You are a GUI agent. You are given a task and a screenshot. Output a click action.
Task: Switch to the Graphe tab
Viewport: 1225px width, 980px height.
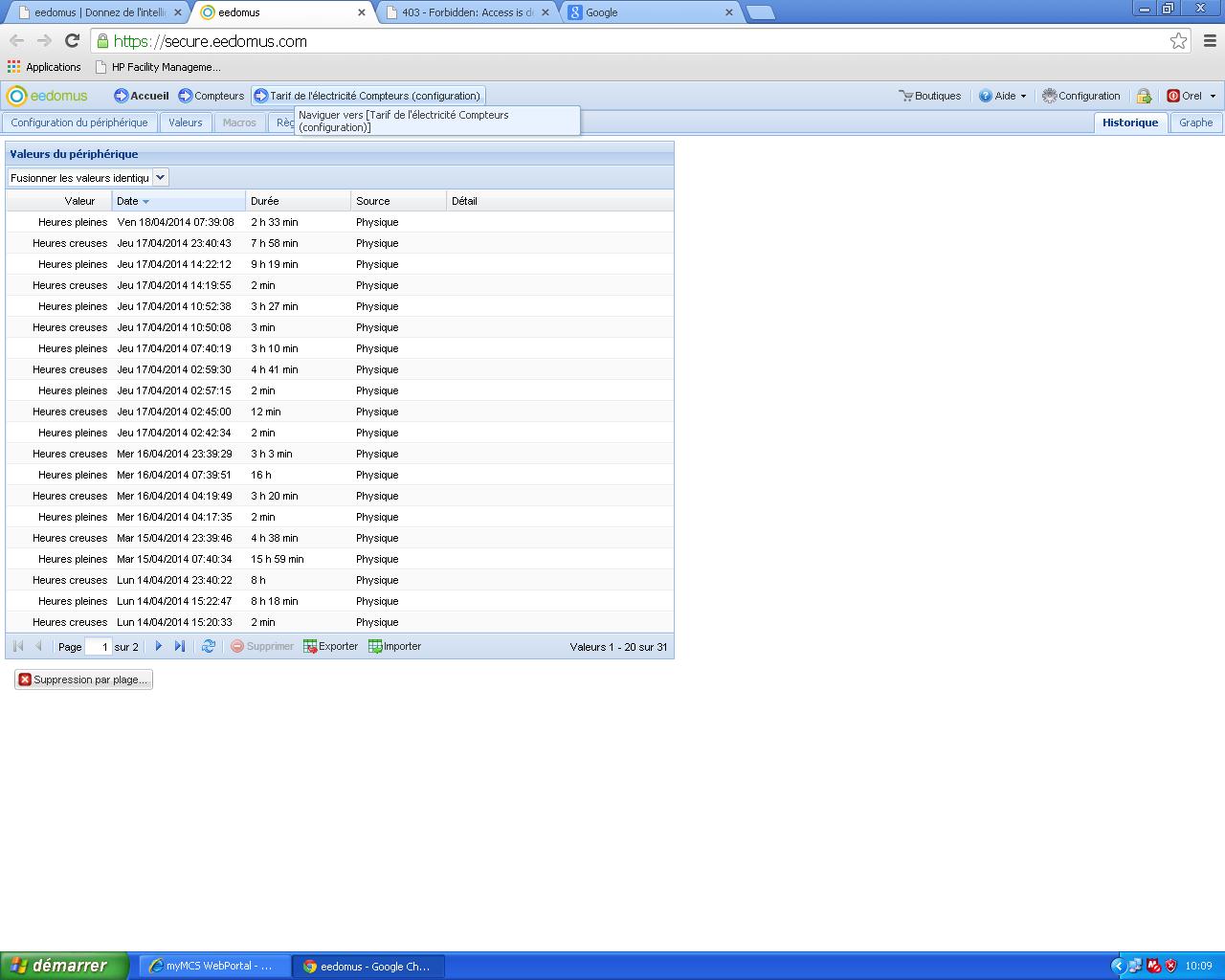click(1195, 122)
